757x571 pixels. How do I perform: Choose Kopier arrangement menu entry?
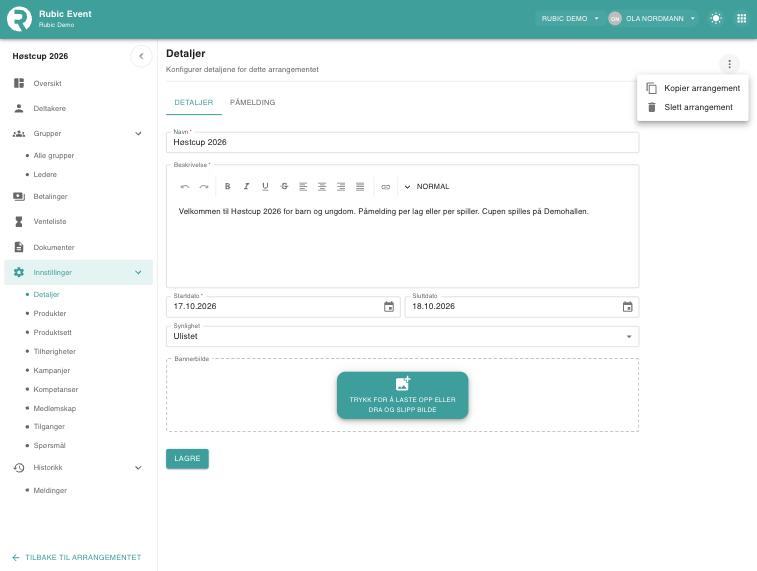tap(693, 88)
